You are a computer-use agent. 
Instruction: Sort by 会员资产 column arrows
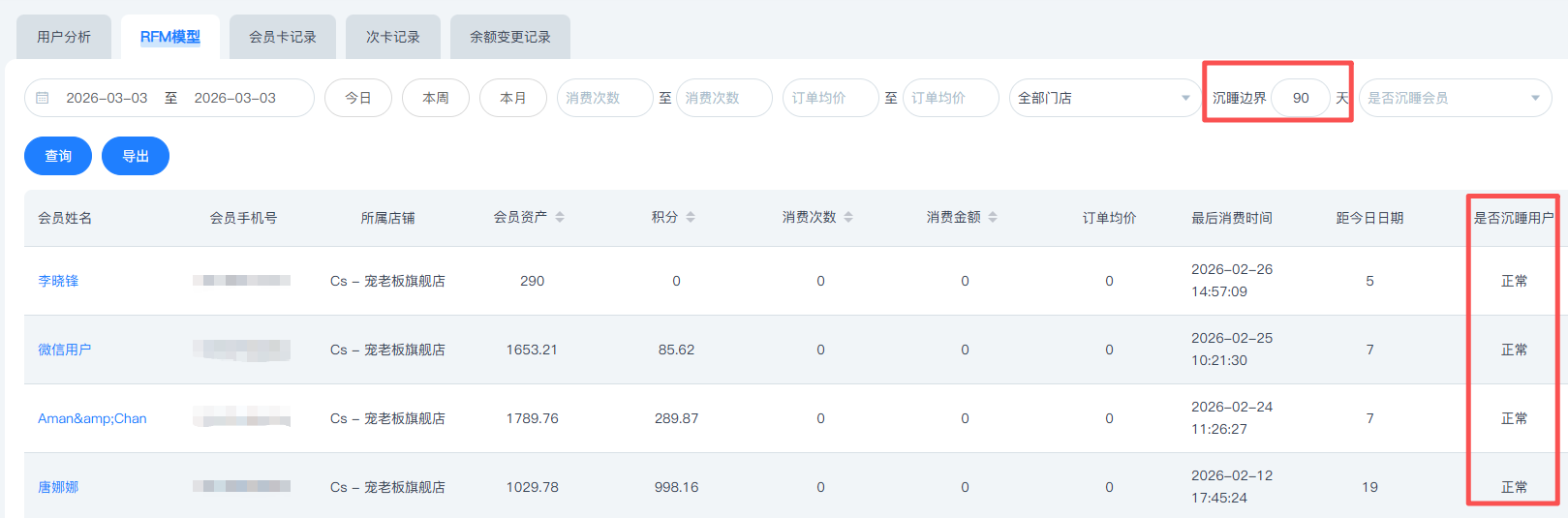click(x=560, y=218)
